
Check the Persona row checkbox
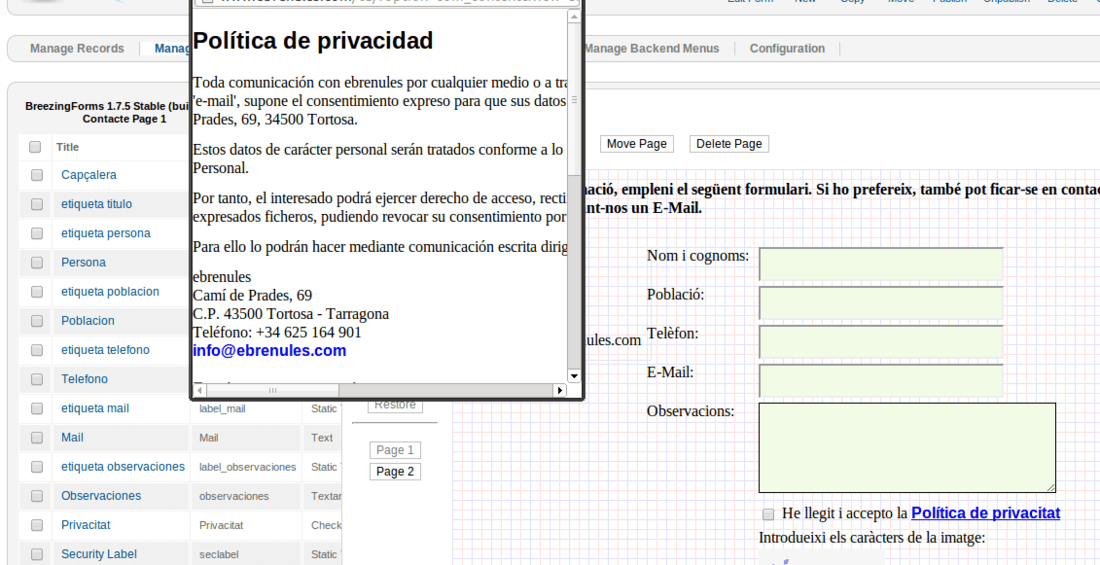point(36,262)
